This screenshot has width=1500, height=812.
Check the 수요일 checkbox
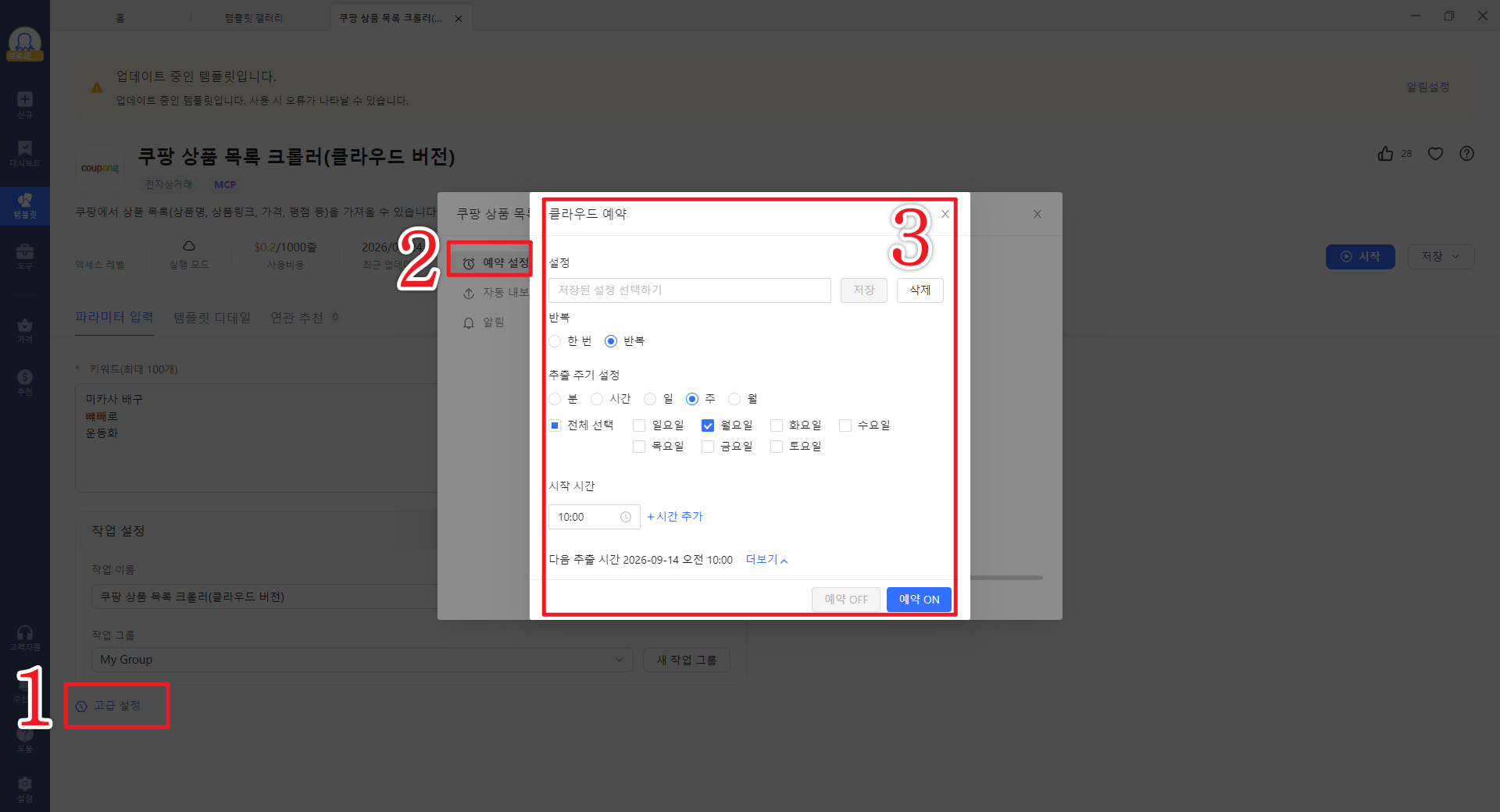click(845, 426)
